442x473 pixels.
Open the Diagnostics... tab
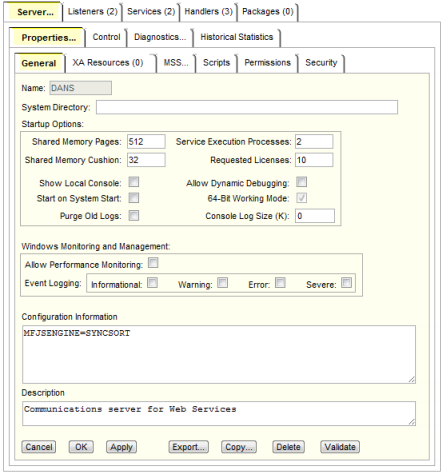(x=160, y=37)
